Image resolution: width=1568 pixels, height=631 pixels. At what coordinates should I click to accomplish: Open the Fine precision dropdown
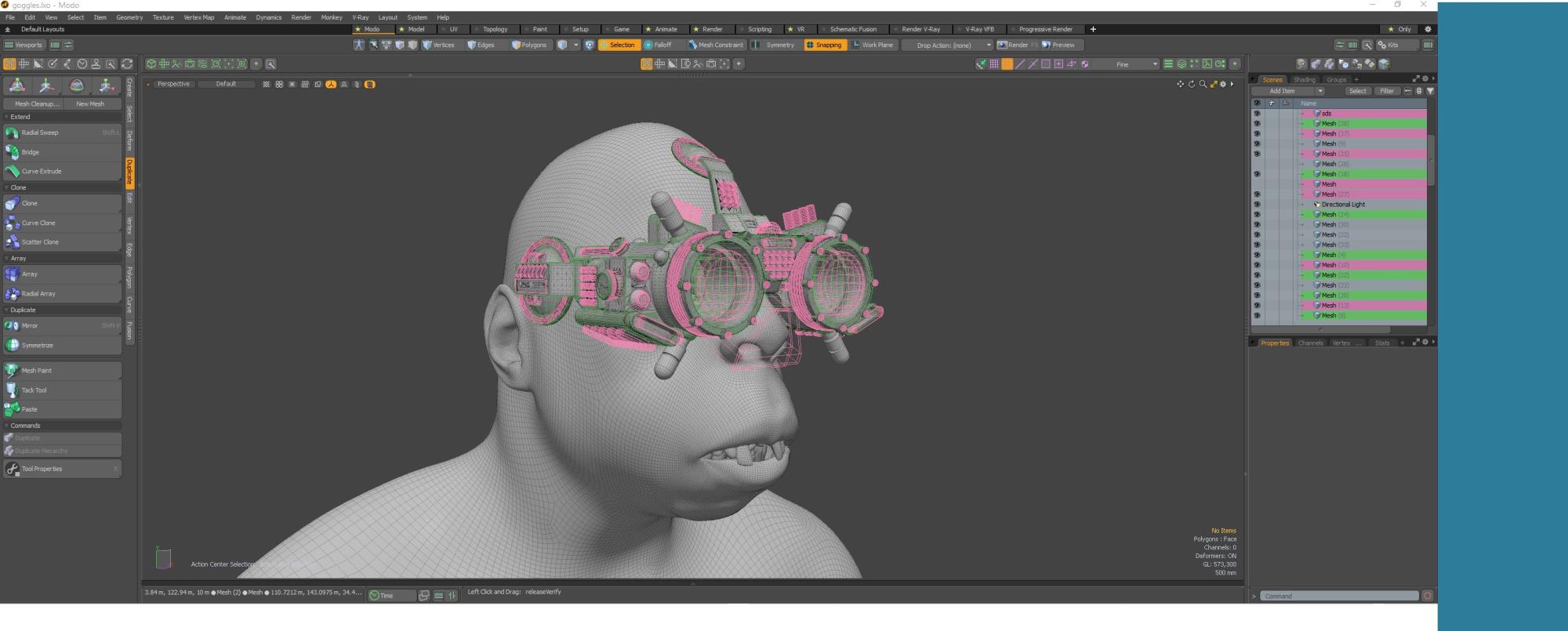tap(1127, 64)
